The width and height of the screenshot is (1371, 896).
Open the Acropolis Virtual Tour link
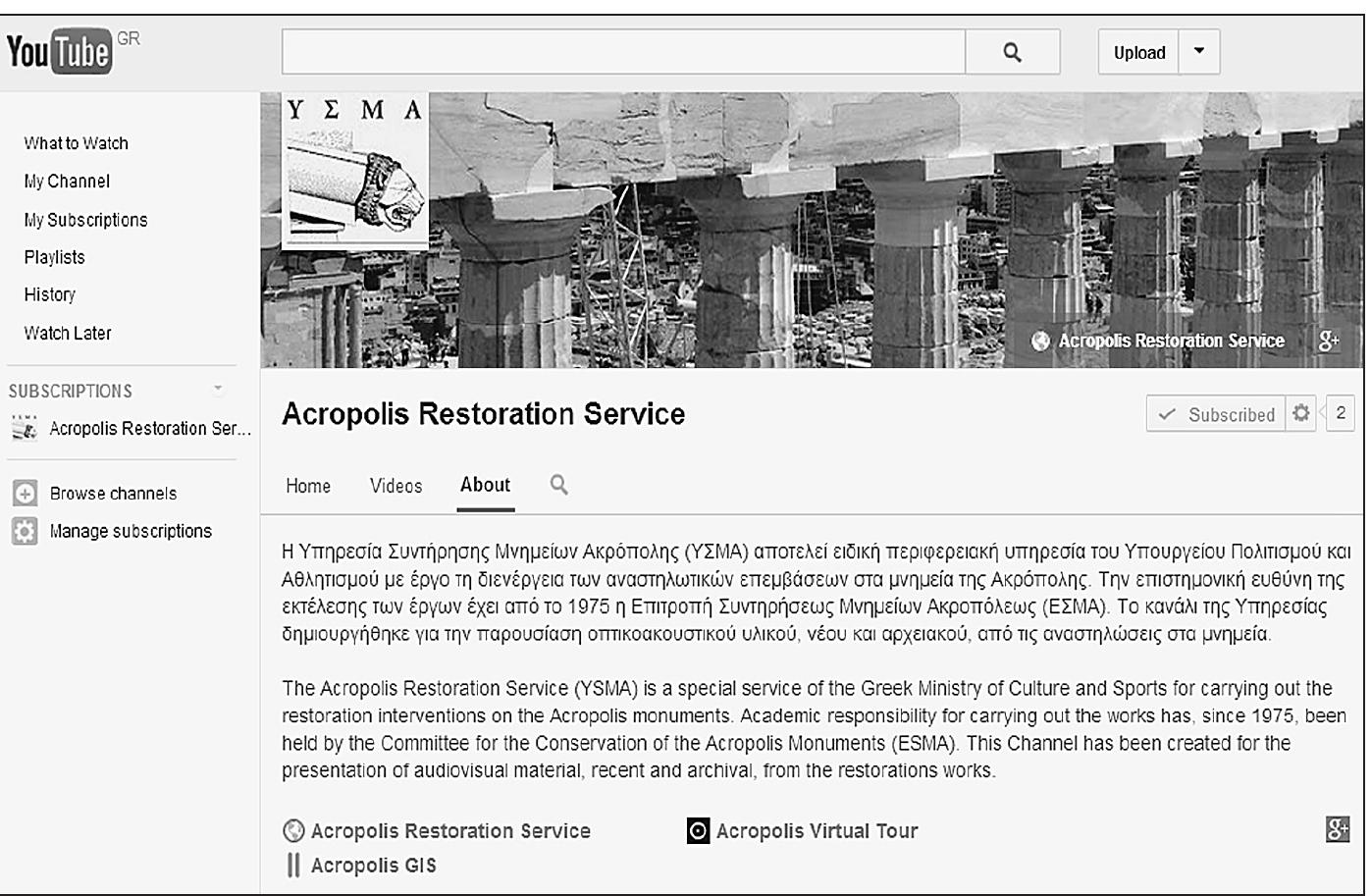point(816,831)
